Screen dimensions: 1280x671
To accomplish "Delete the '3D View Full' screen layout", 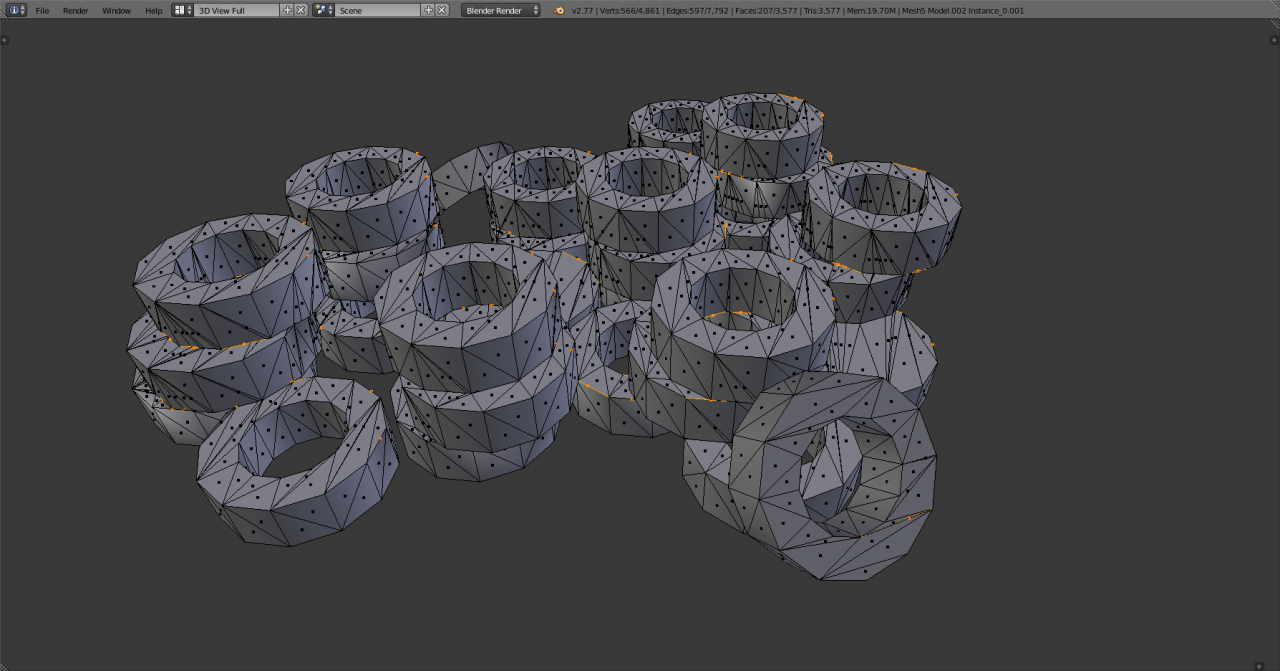I will [x=301, y=10].
